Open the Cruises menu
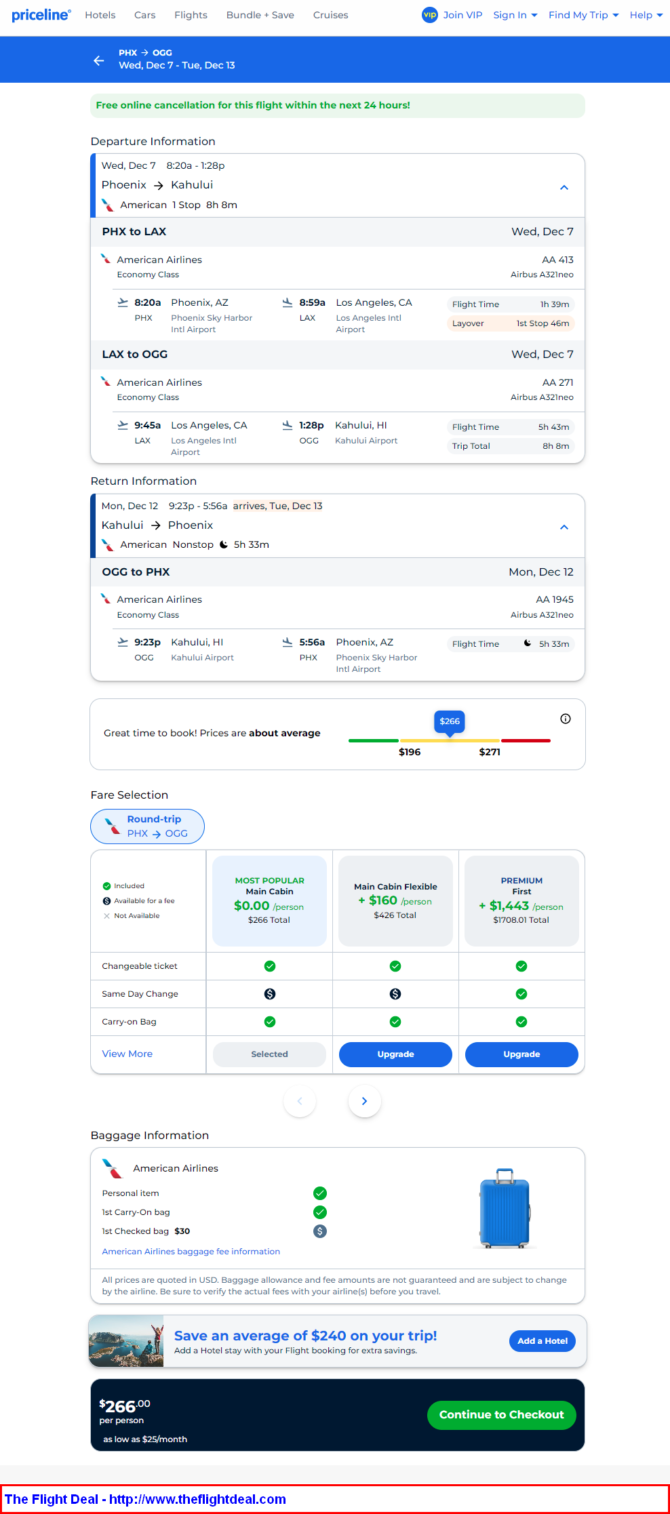670x1514 pixels. pyautogui.click(x=331, y=15)
